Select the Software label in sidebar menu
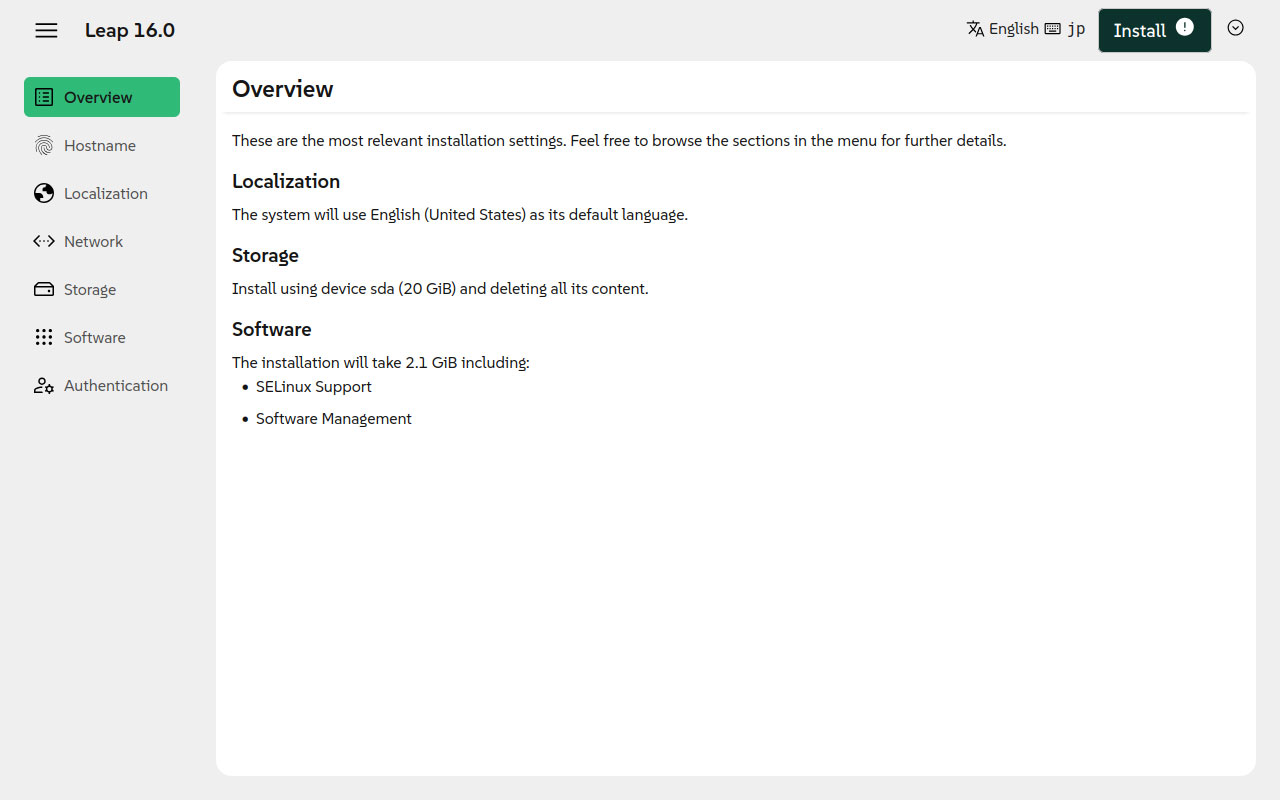The width and height of the screenshot is (1280, 800). pos(95,337)
